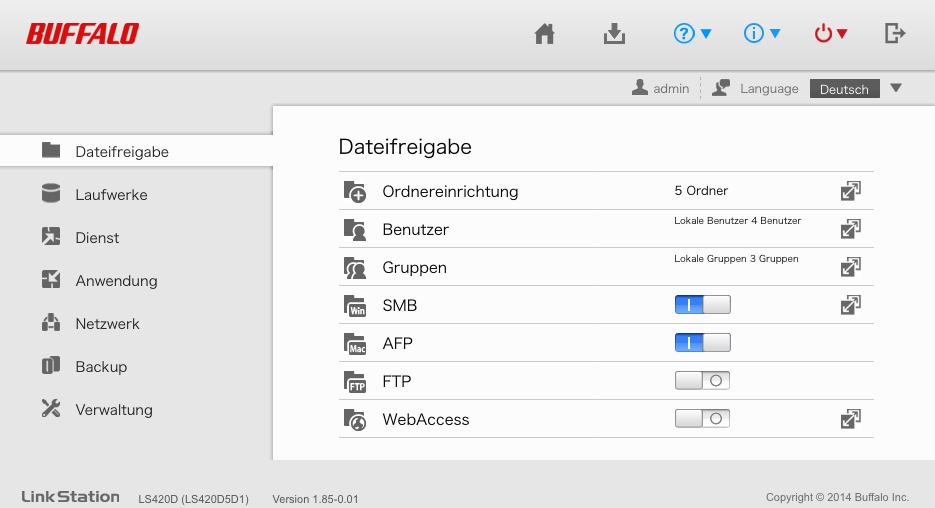The width and height of the screenshot is (935, 508).
Task: Open the red power options dropdown
Action: tap(831, 34)
